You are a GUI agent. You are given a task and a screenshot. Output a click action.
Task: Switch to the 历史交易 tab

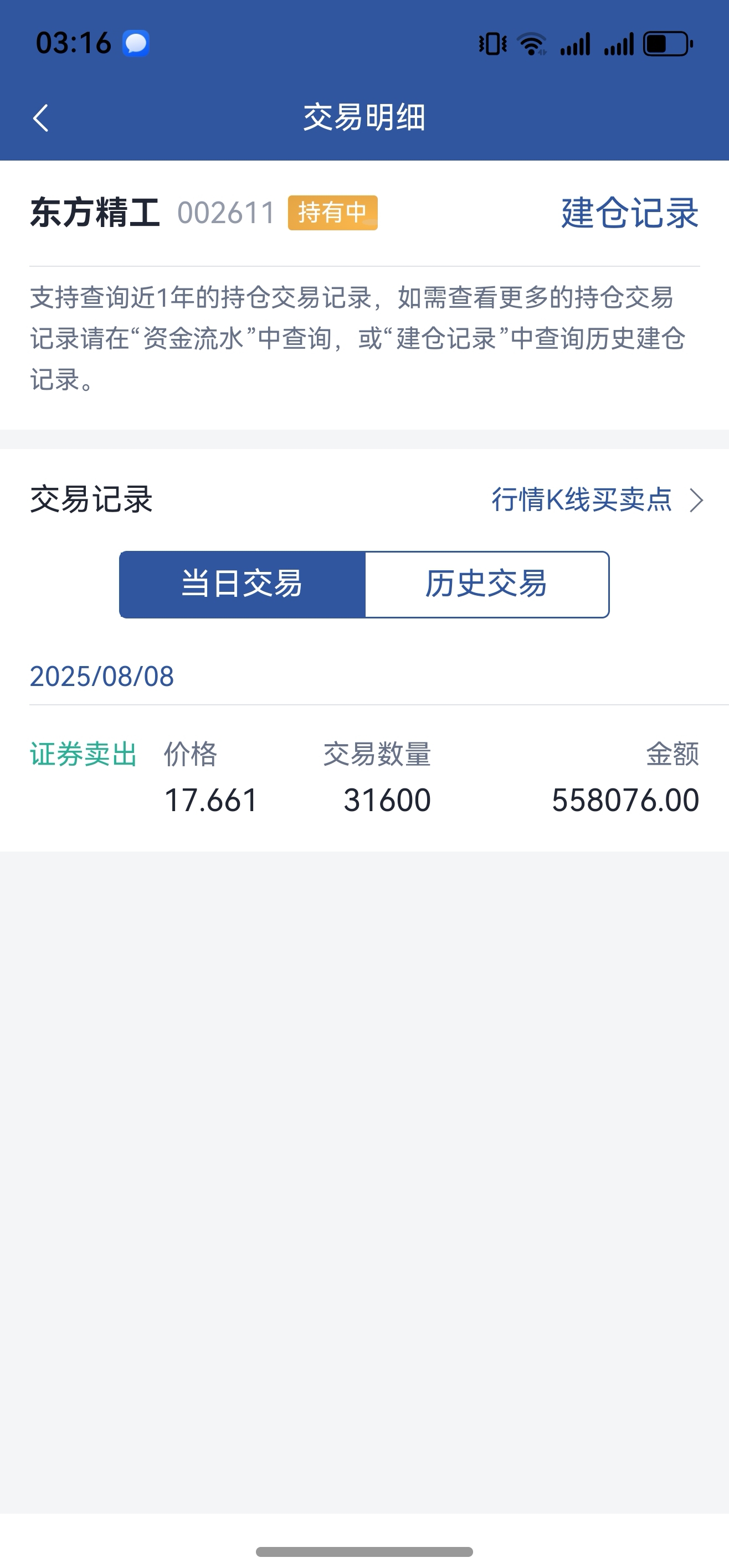[486, 584]
